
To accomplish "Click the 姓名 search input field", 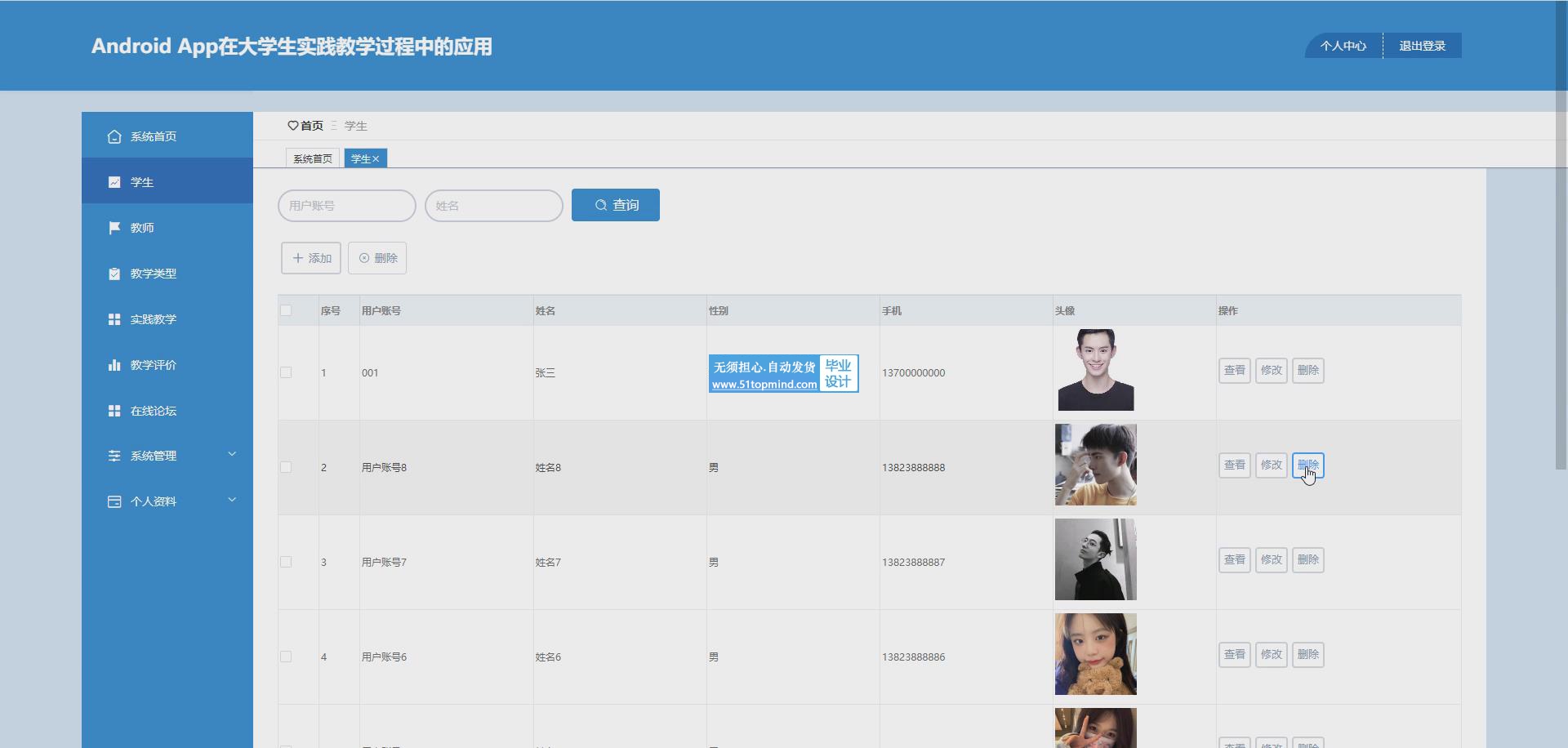I will pos(494,206).
